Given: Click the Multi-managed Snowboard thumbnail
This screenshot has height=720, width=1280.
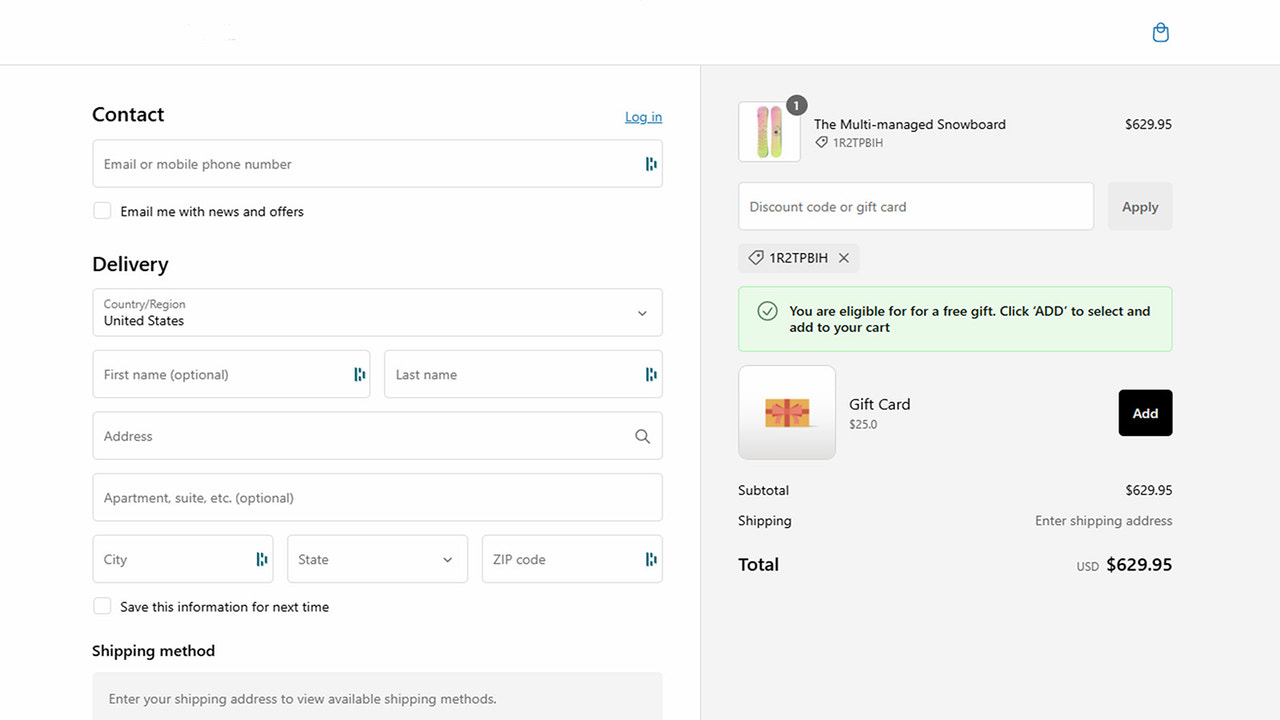Looking at the screenshot, I should [769, 132].
